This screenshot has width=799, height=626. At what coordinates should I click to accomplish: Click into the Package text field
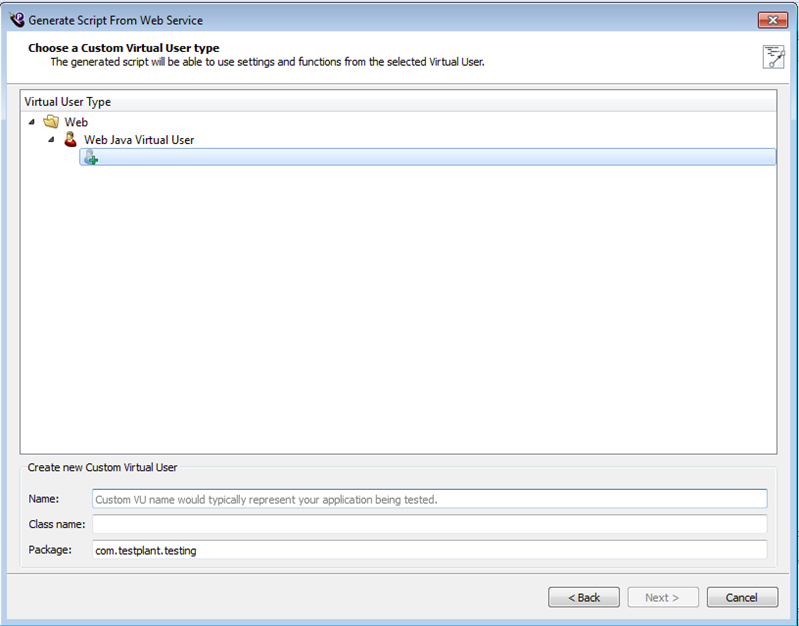[429, 550]
